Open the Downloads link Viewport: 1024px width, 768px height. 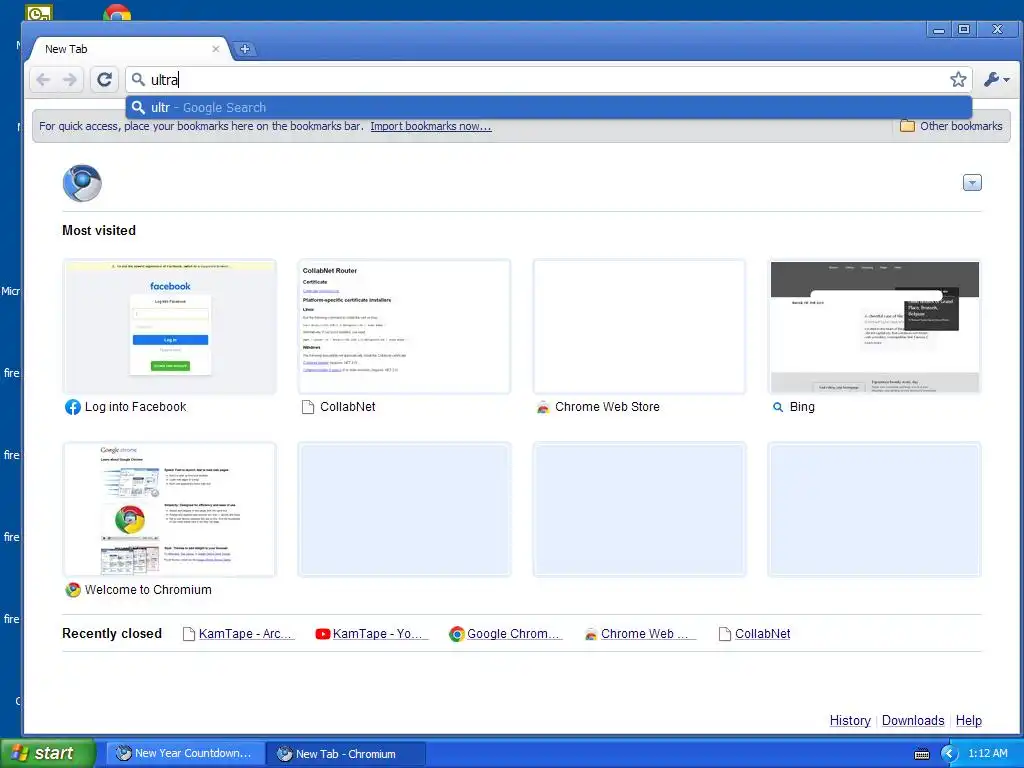[x=913, y=720]
